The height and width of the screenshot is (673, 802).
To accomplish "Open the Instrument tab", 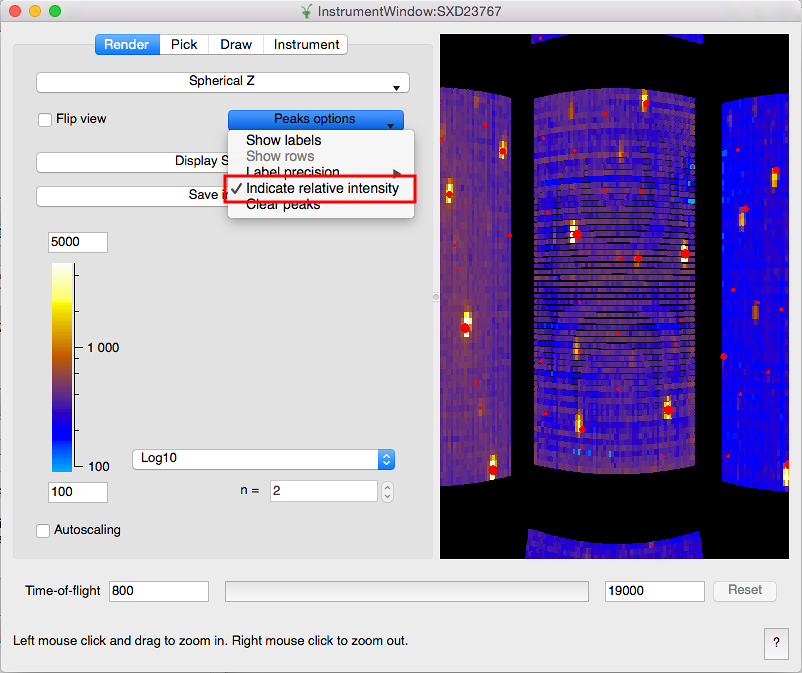I will [306, 44].
